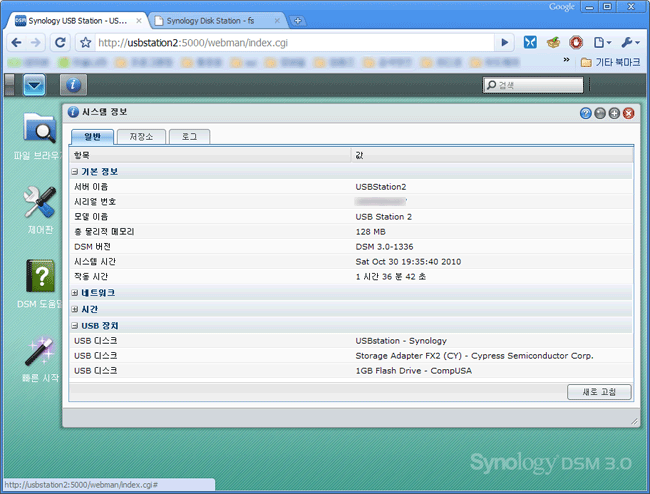The image size is (650, 494).
Task: Collapse the USB 장치 section
Action: click(75, 326)
